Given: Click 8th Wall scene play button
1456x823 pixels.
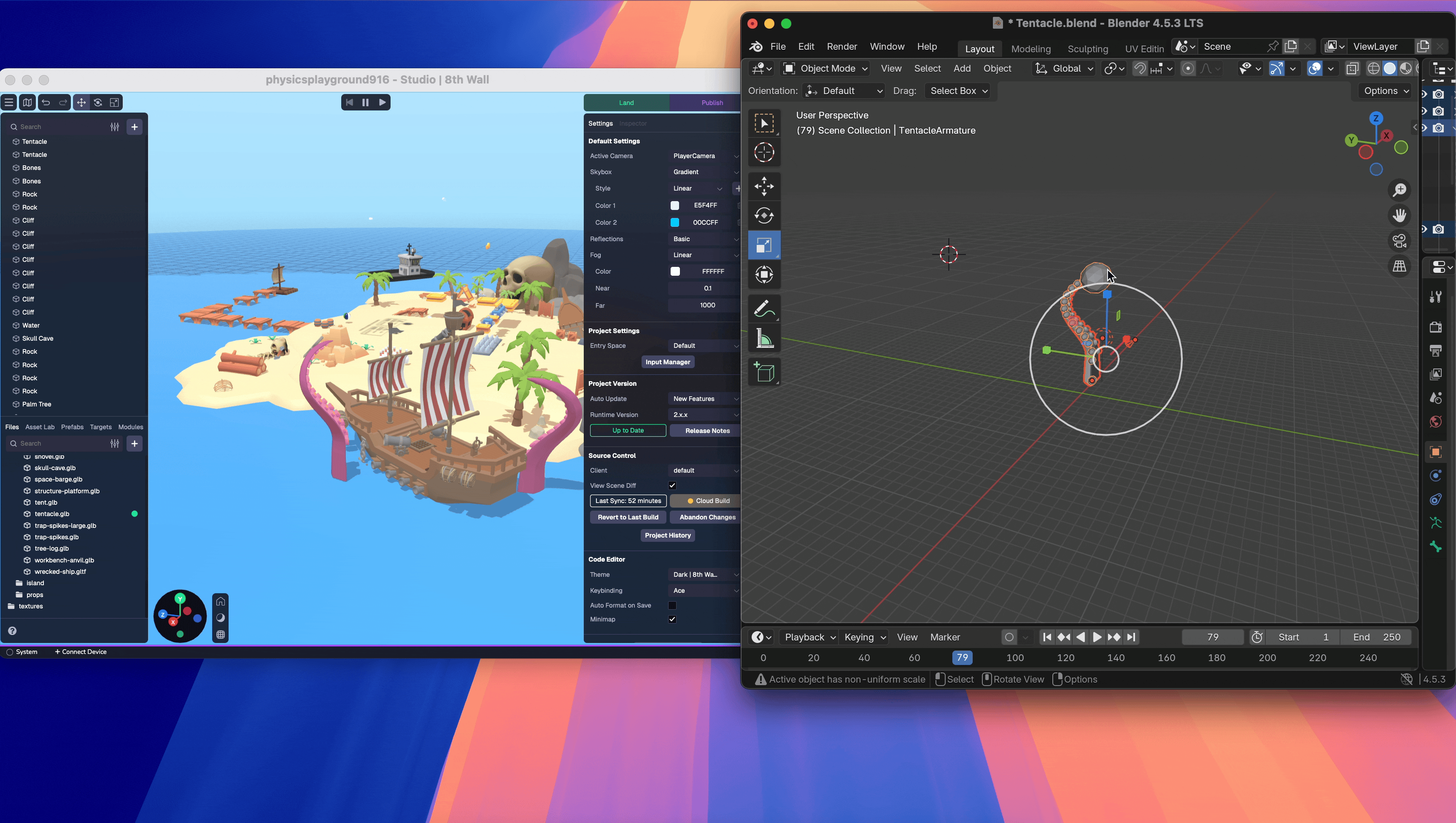Looking at the screenshot, I should pos(382,102).
